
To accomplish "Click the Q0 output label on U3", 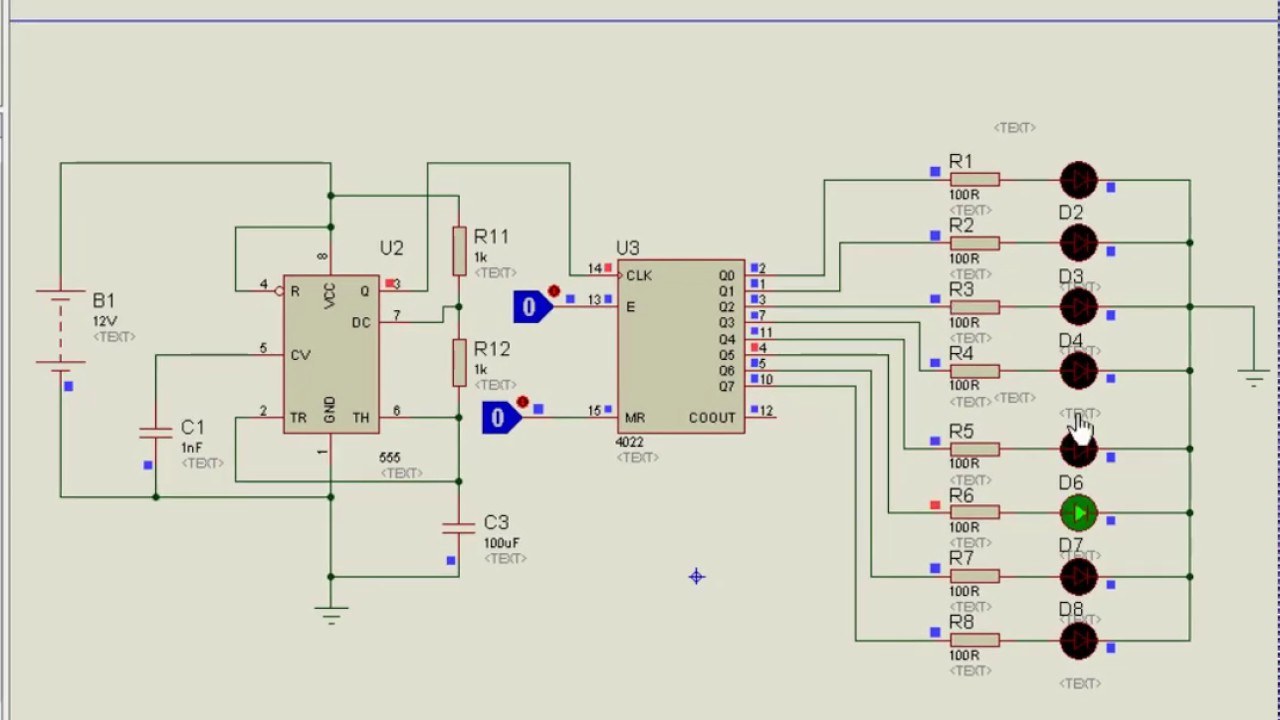I will [726, 275].
